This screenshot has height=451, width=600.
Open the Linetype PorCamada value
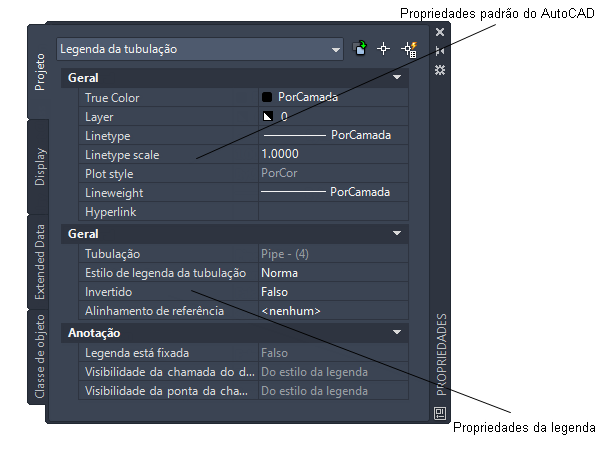pyautogui.click(x=333, y=135)
